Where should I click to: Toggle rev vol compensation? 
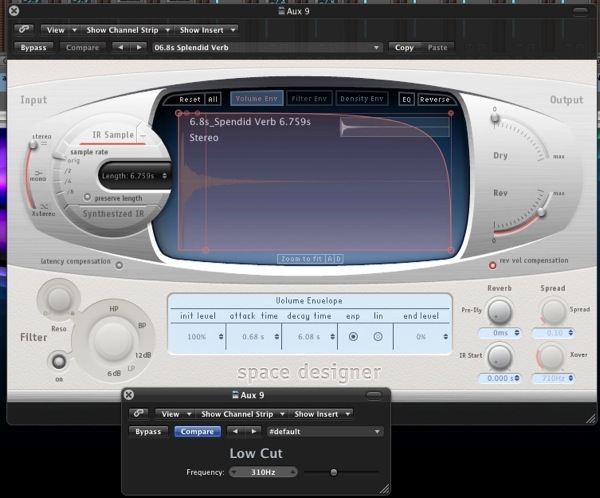492,265
